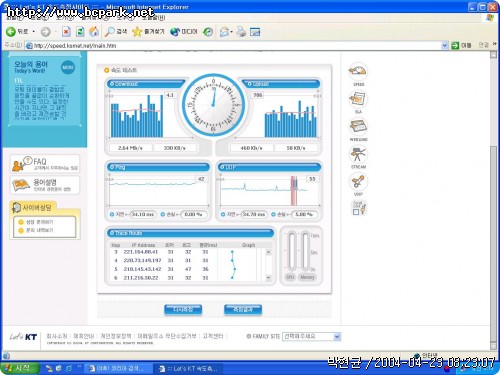Click the small icon below VoIP
500x375 pixels.
[359, 207]
